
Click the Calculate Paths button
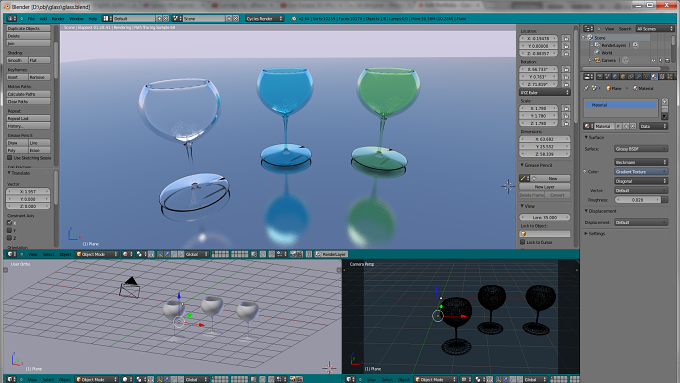pyautogui.click(x=29, y=94)
